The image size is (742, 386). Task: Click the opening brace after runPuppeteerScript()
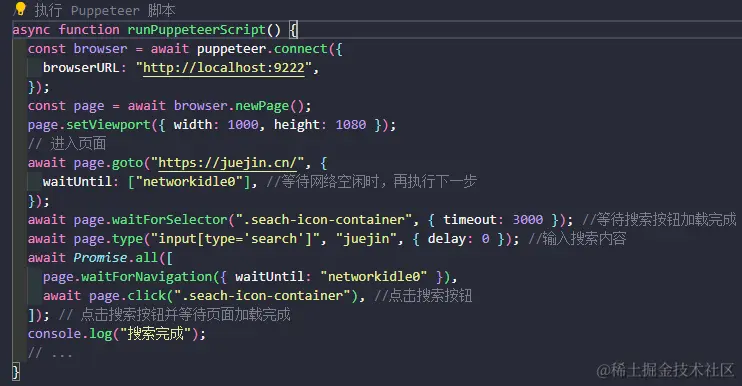[293, 30]
